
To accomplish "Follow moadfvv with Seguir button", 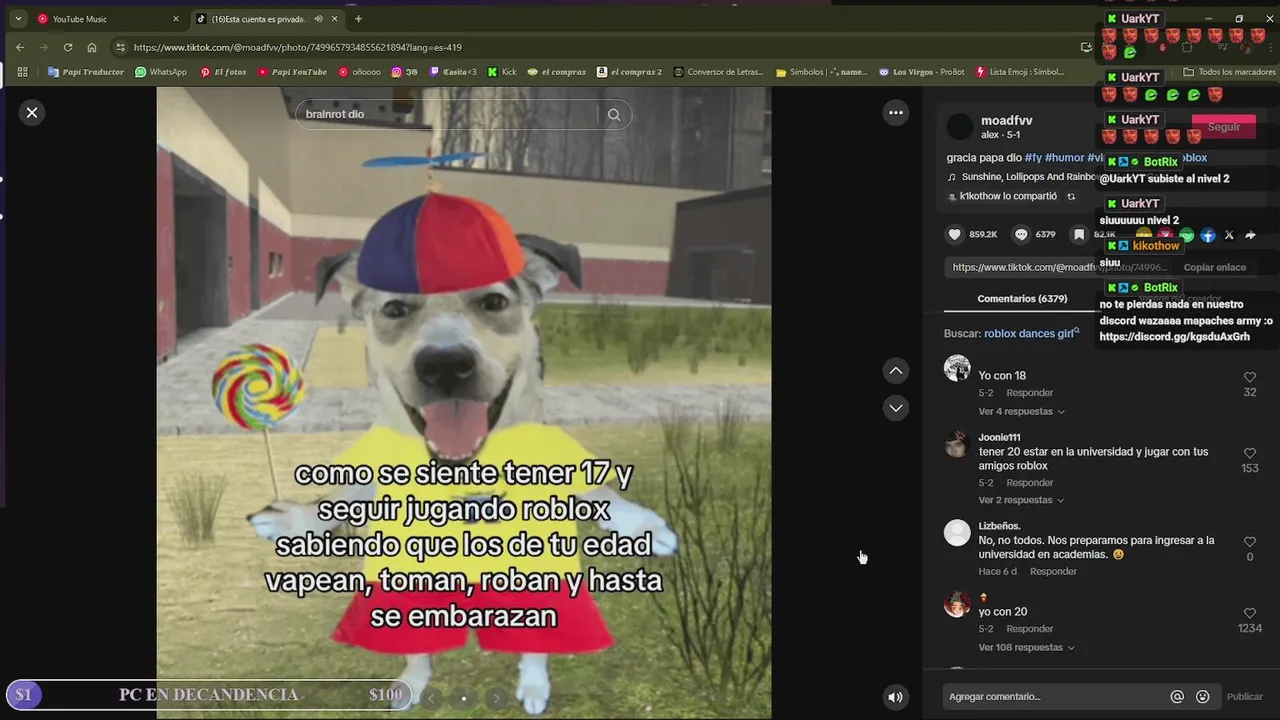I will click(x=1224, y=127).
